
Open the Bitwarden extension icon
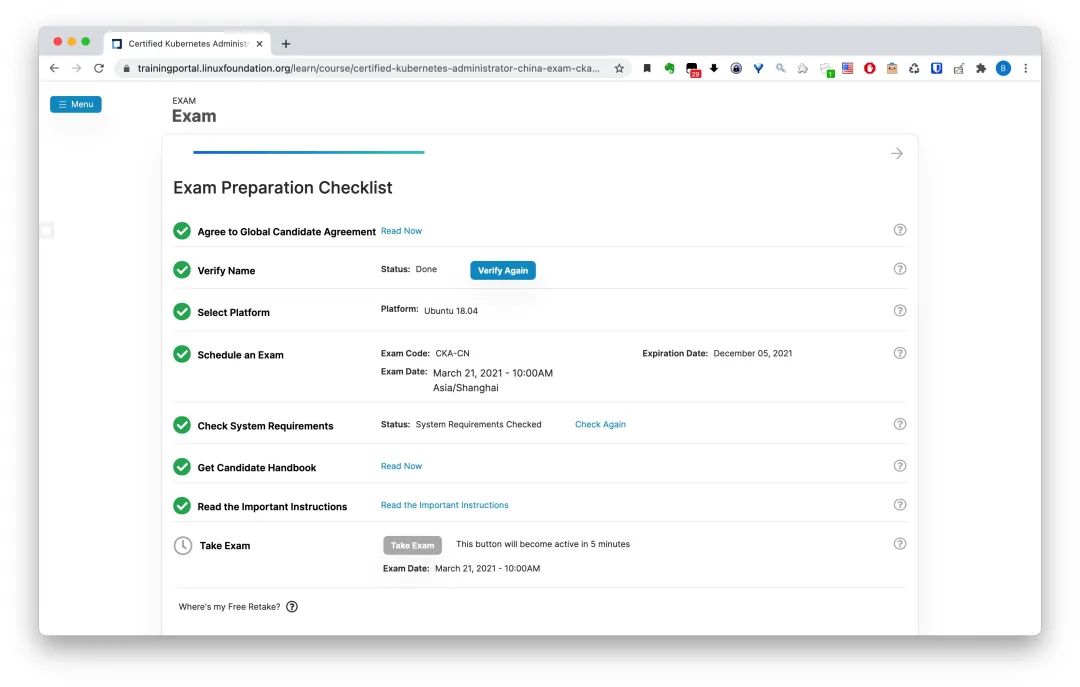click(x=937, y=68)
